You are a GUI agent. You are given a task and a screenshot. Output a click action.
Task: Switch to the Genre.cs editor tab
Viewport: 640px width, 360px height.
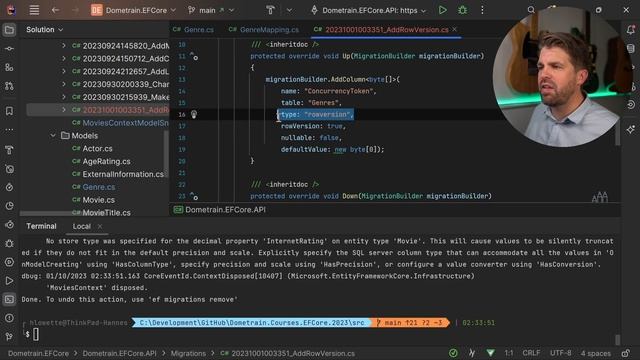click(193, 30)
